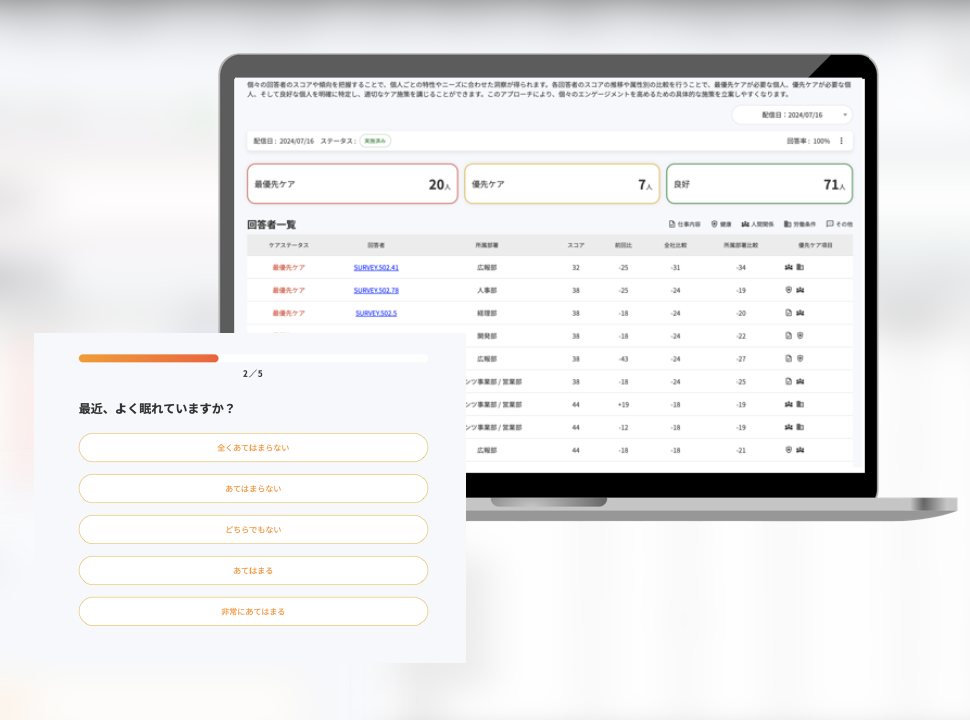
Task: Open the three-dot menu beside 回答率 100%
Action: point(841,141)
